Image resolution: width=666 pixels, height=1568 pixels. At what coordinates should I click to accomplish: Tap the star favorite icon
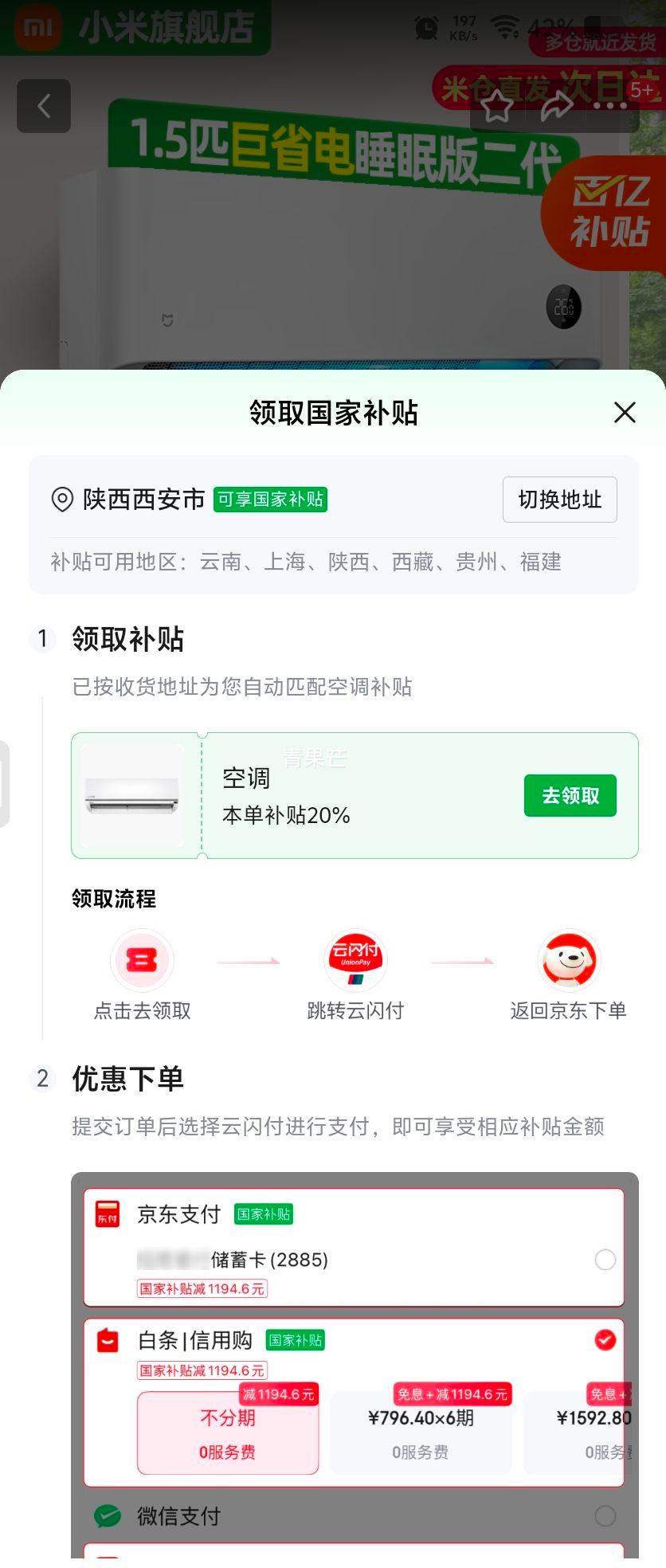pyautogui.click(x=497, y=106)
